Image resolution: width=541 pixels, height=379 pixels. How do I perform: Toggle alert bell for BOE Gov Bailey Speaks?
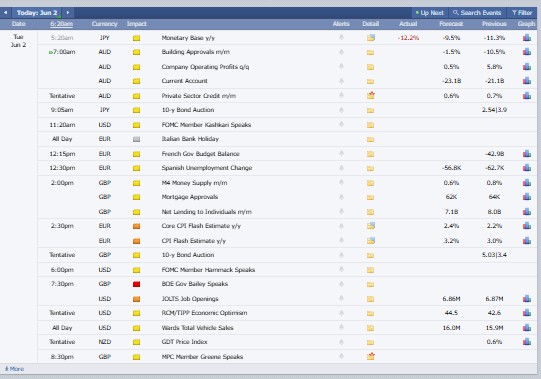(x=341, y=284)
